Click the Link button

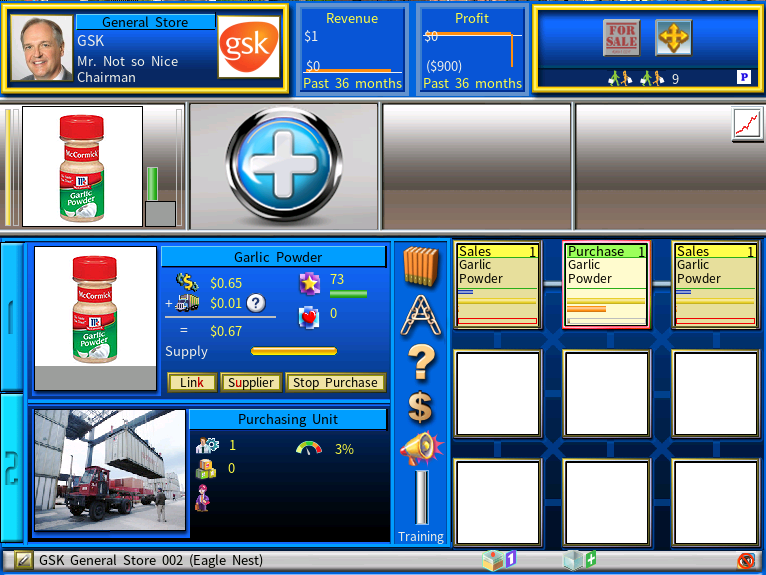pyautogui.click(x=192, y=383)
